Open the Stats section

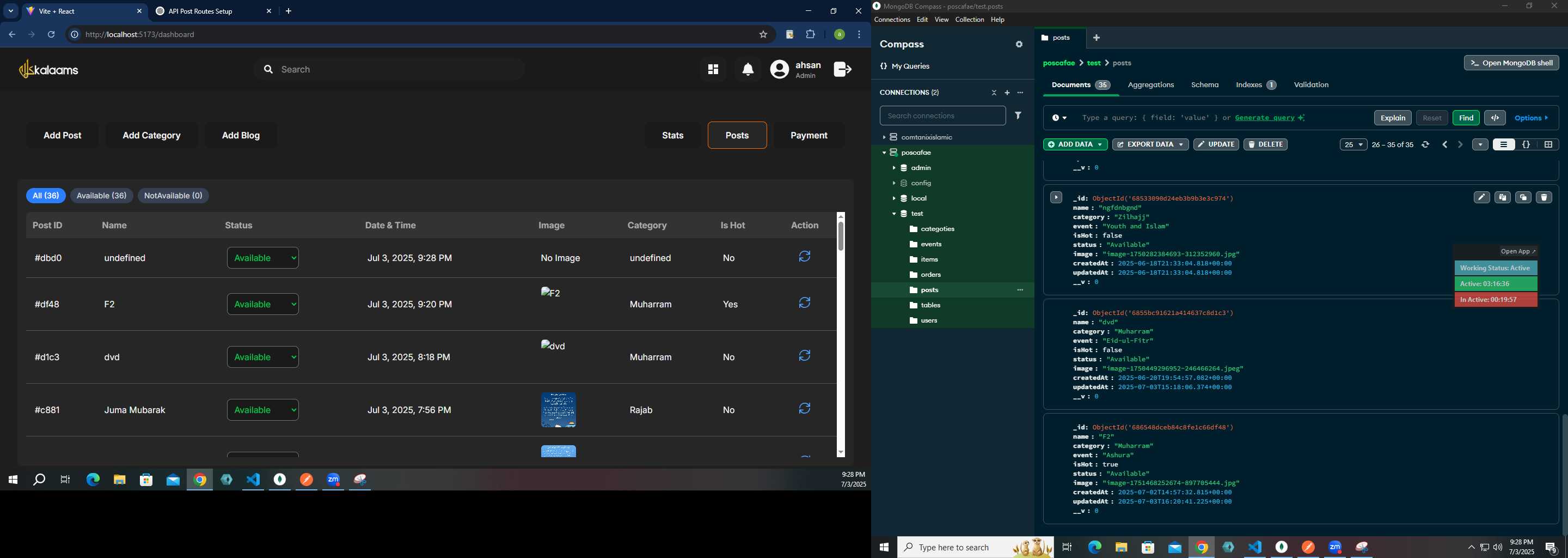point(672,135)
